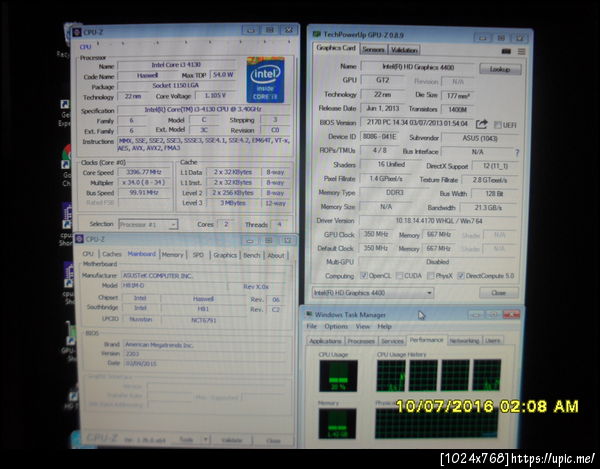Open Task Manager File menu
Viewport: 600px width, 469px height.
point(311,326)
